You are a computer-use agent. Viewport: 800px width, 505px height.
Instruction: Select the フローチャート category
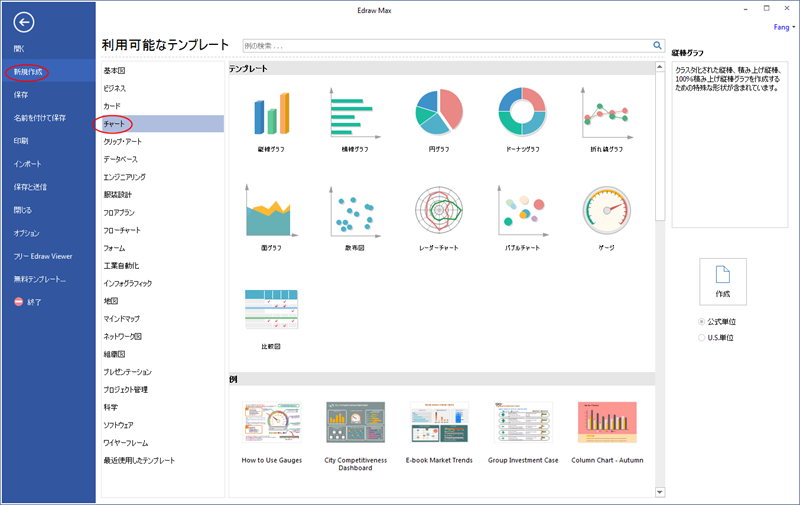pyautogui.click(x=121, y=230)
